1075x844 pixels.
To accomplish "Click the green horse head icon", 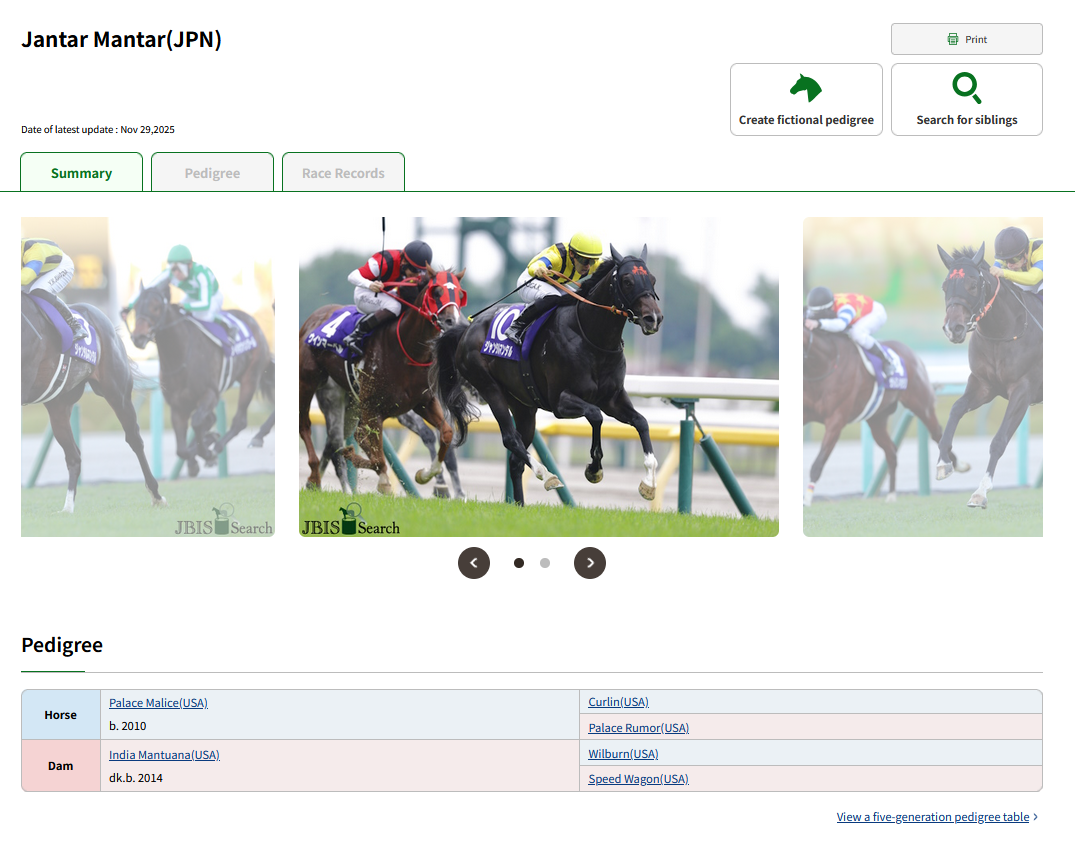I will point(806,88).
